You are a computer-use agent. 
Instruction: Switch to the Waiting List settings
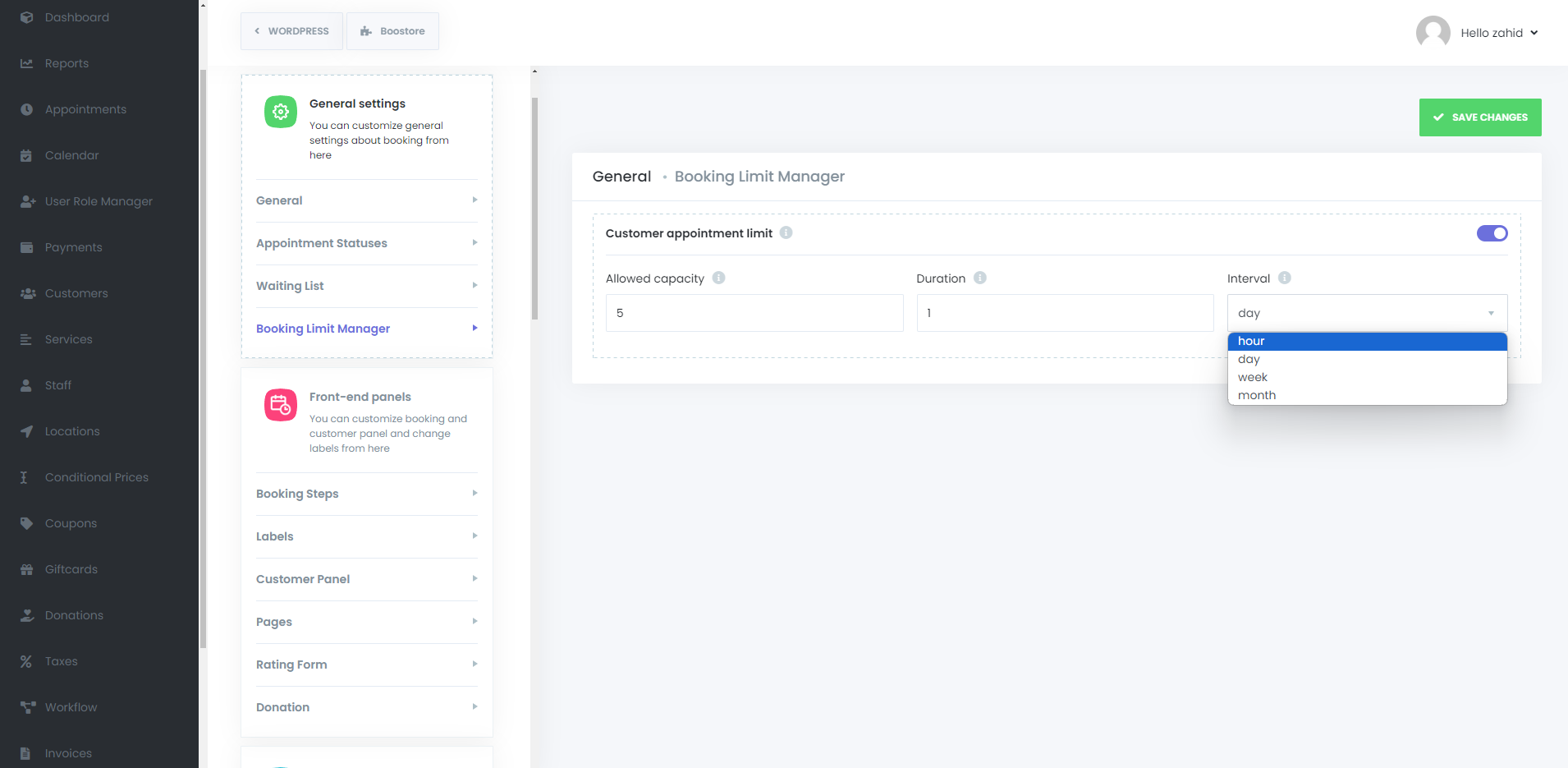pos(289,285)
